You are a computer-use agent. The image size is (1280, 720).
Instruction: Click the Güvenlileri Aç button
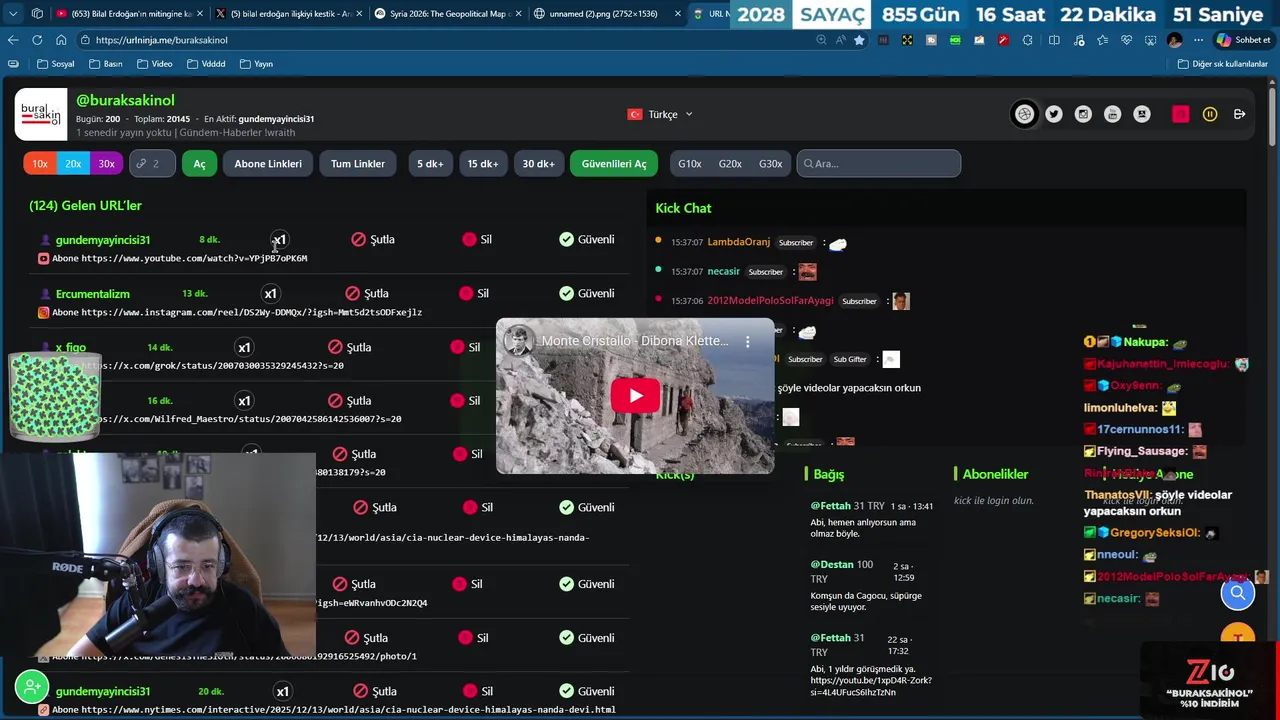point(614,163)
